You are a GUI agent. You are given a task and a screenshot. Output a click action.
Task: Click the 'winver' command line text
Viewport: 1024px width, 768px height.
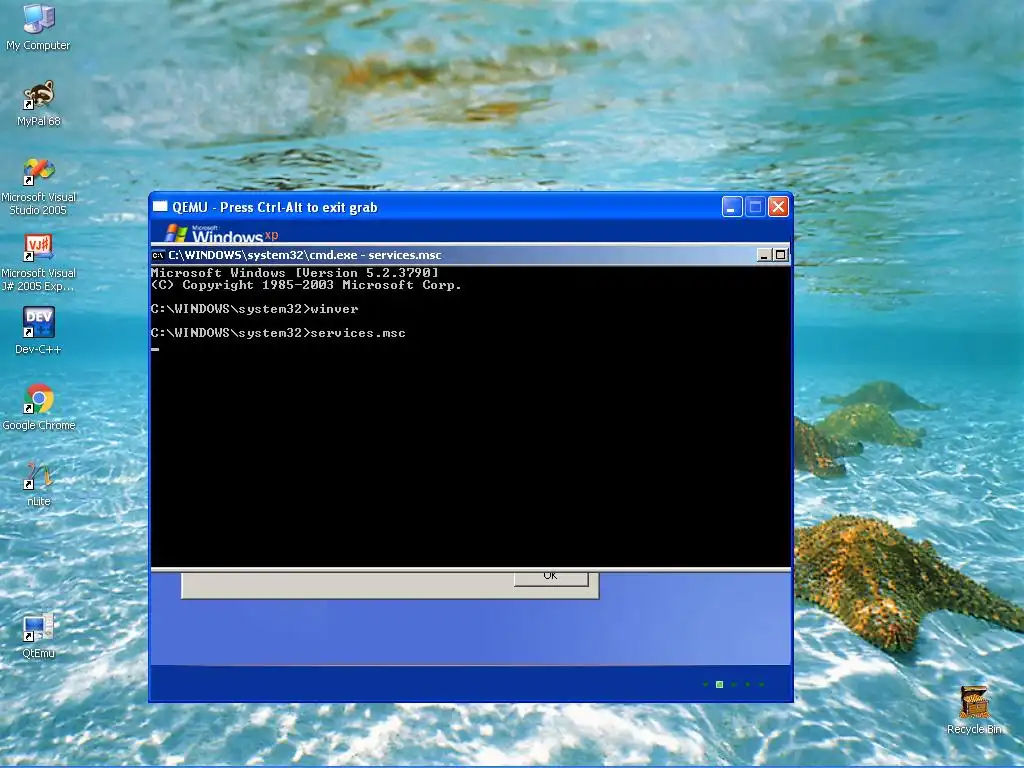click(334, 309)
